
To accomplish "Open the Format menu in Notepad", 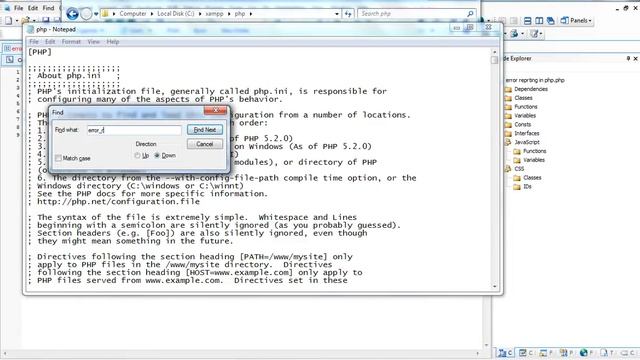I will [71, 42].
